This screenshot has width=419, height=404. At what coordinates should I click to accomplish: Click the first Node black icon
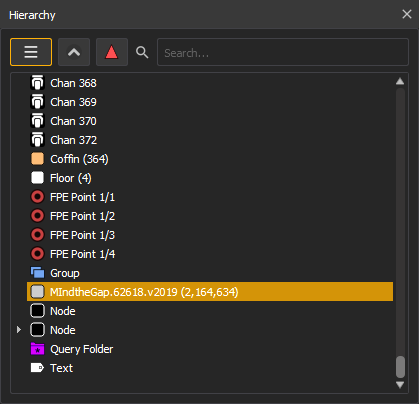(37, 311)
